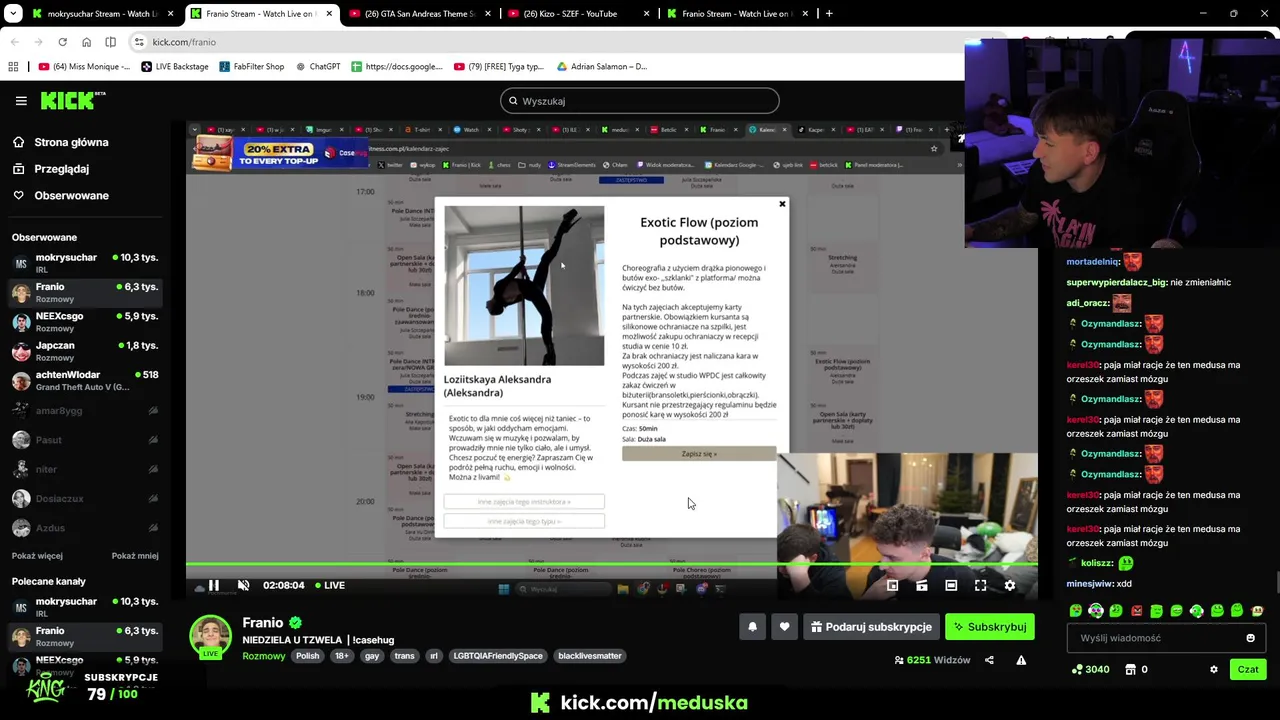Toggle browser side panel icon
Viewport: 1280px width, 720px height.
tap(111, 42)
